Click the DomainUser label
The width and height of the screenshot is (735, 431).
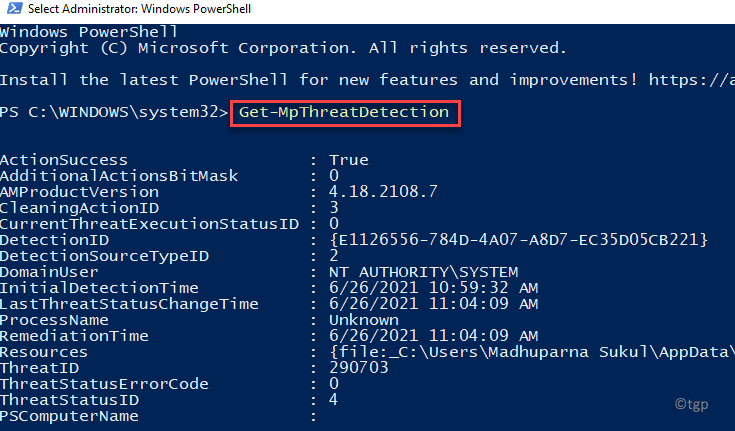49,272
